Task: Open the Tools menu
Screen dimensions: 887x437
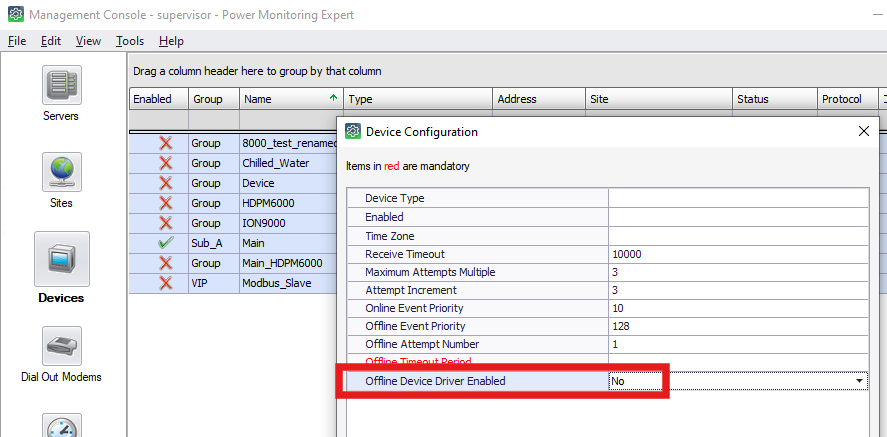Action: click(x=130, y=41)
